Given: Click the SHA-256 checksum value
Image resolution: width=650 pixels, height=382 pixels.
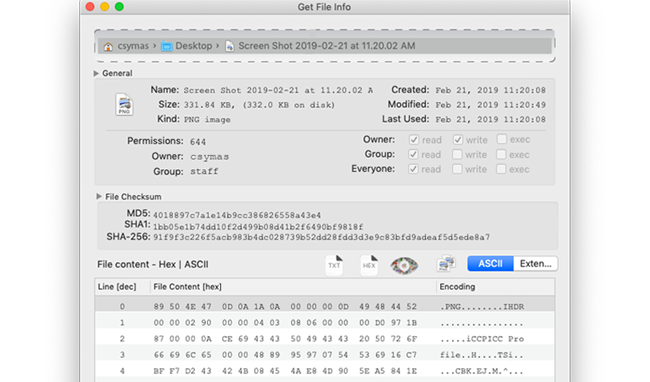Looking at the screenshot, I should pos(321,237).
